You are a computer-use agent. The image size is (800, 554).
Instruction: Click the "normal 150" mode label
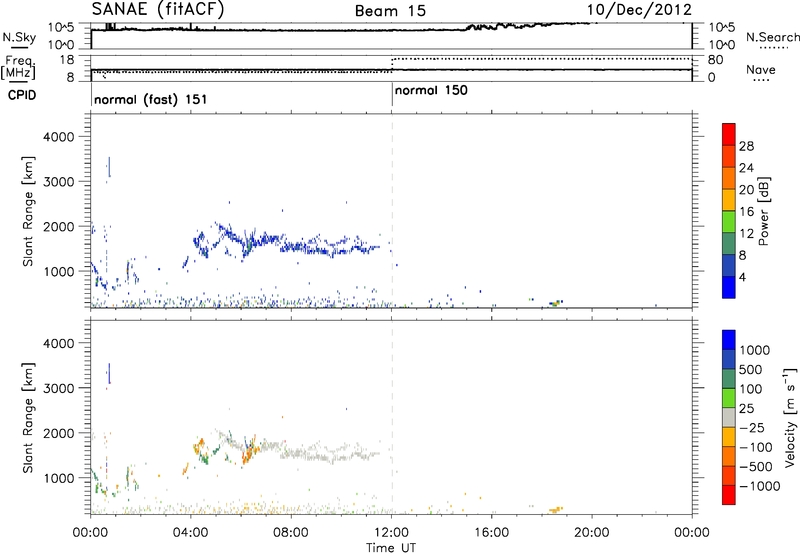pyautogui.click(x=431, y=90)
